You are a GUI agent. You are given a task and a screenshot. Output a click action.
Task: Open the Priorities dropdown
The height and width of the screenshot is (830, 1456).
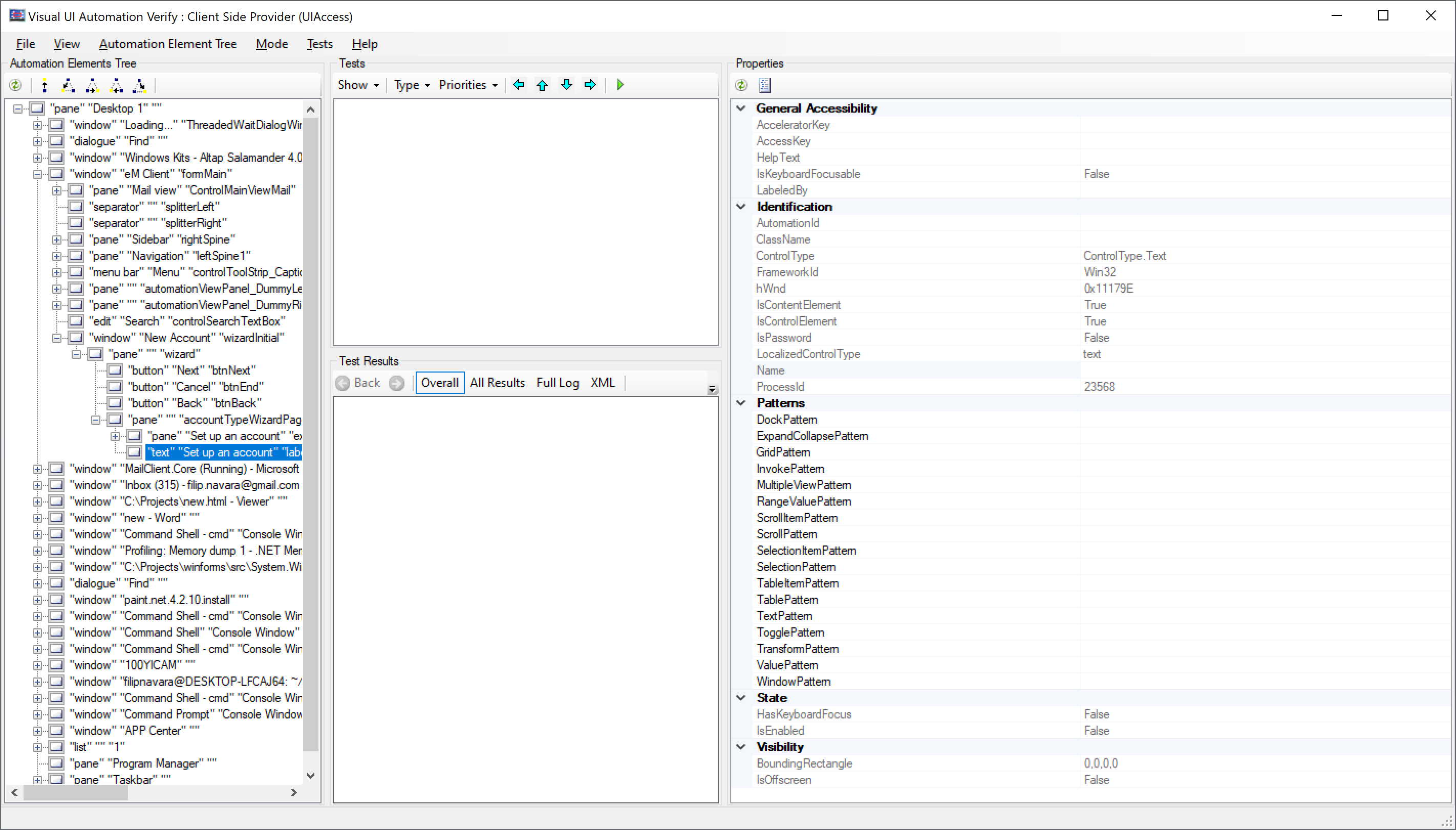(468, 85)
